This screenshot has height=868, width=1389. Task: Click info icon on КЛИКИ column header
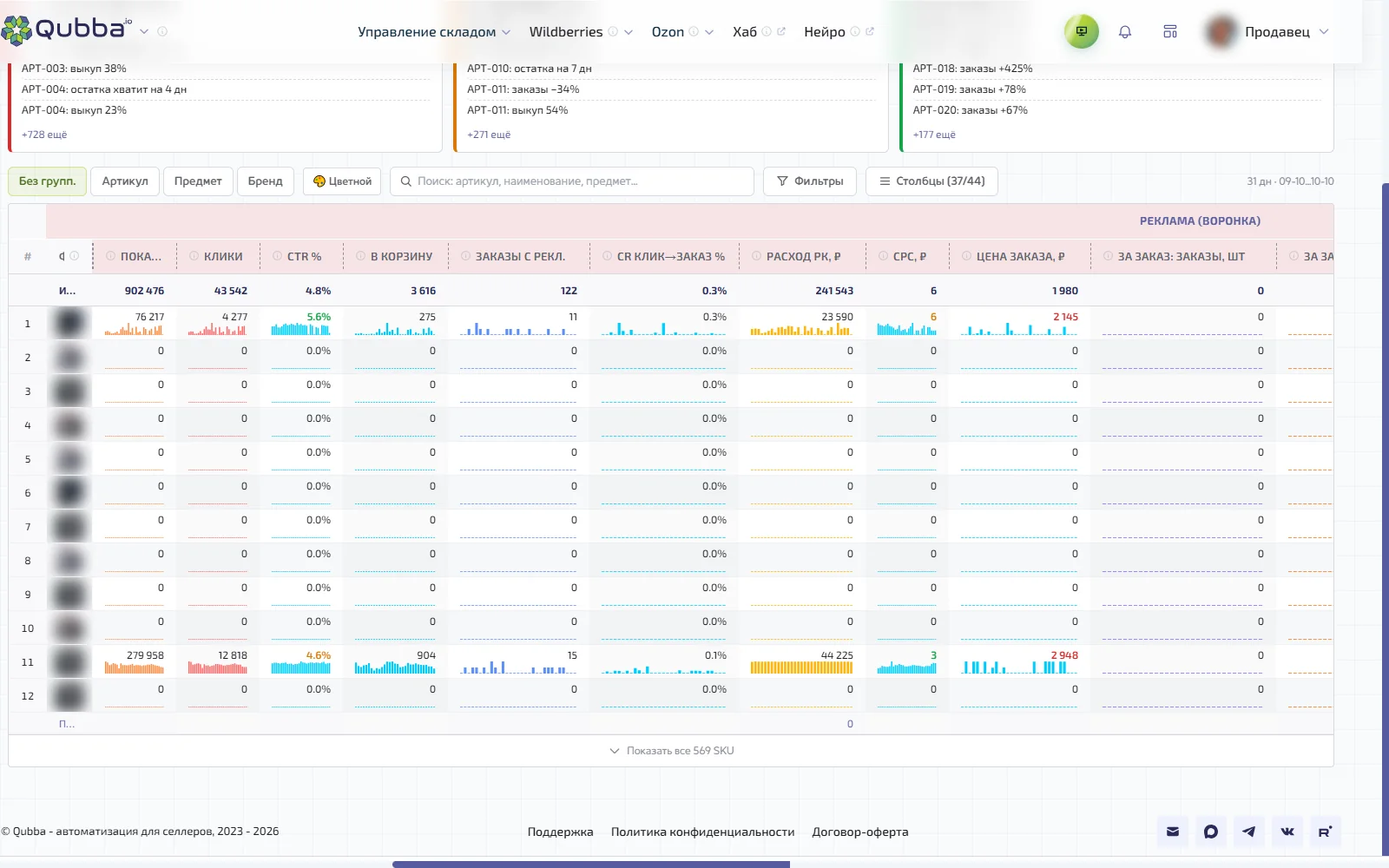click(194, 256)
